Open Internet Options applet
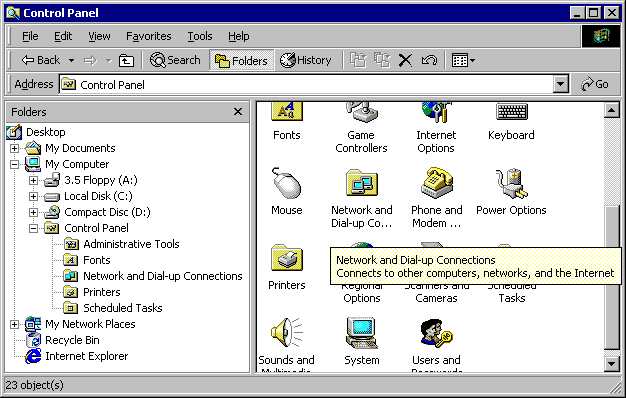 click(436, 112)
